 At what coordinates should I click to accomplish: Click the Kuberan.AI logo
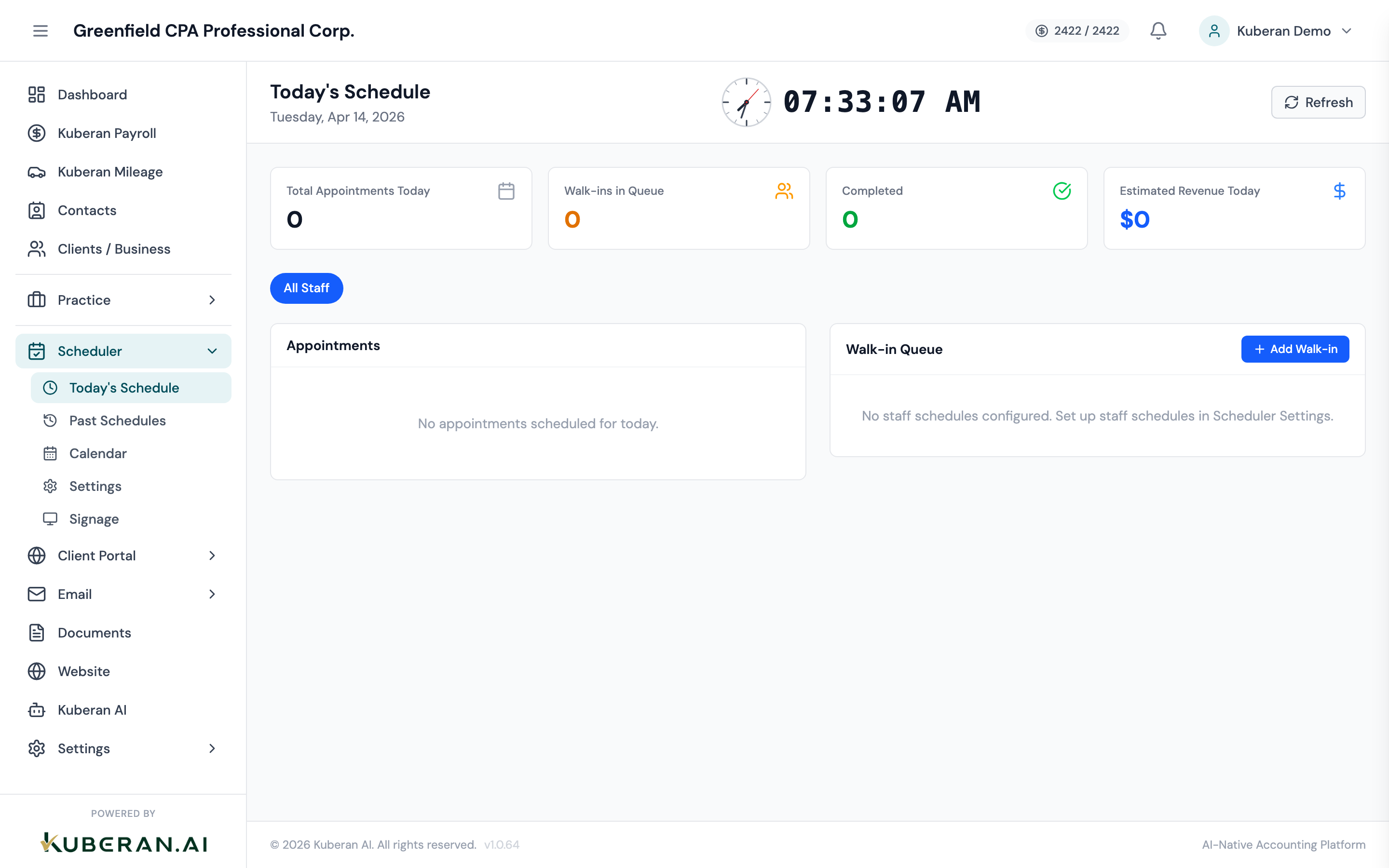123,843
